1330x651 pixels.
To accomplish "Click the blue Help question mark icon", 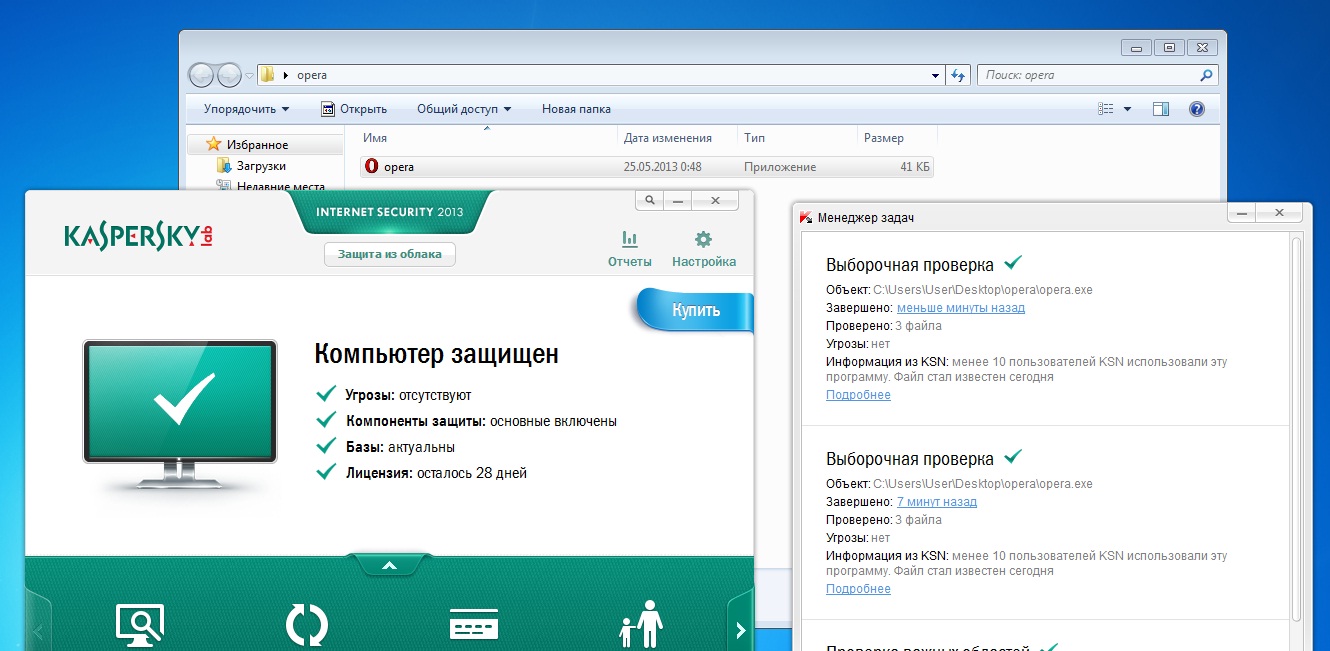I will pos(1197,109).
